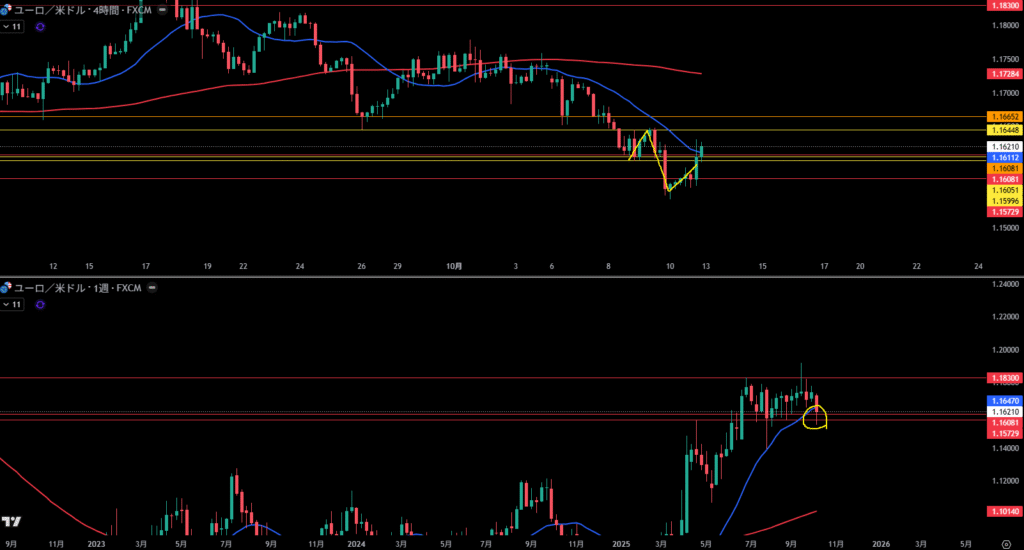Click the 2026 label on weekly time axis
This screenshot has height=550, width=1024.
tap(880, 544)
